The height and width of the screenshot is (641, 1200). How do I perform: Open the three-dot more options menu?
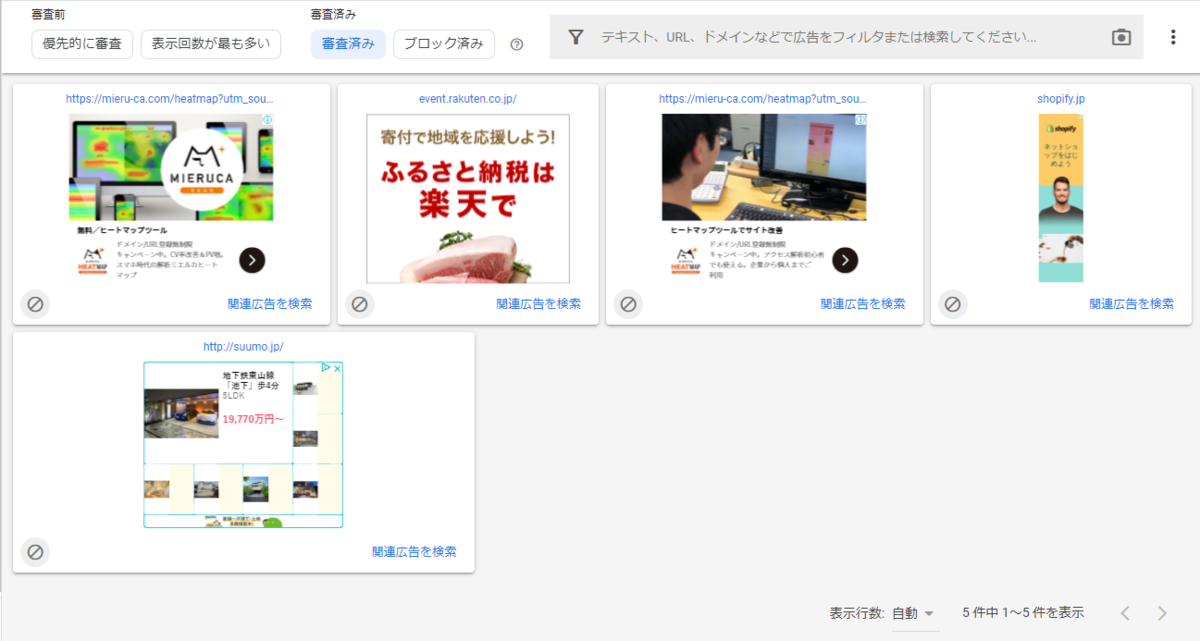pyautogui.click(x=1173, y=37)
